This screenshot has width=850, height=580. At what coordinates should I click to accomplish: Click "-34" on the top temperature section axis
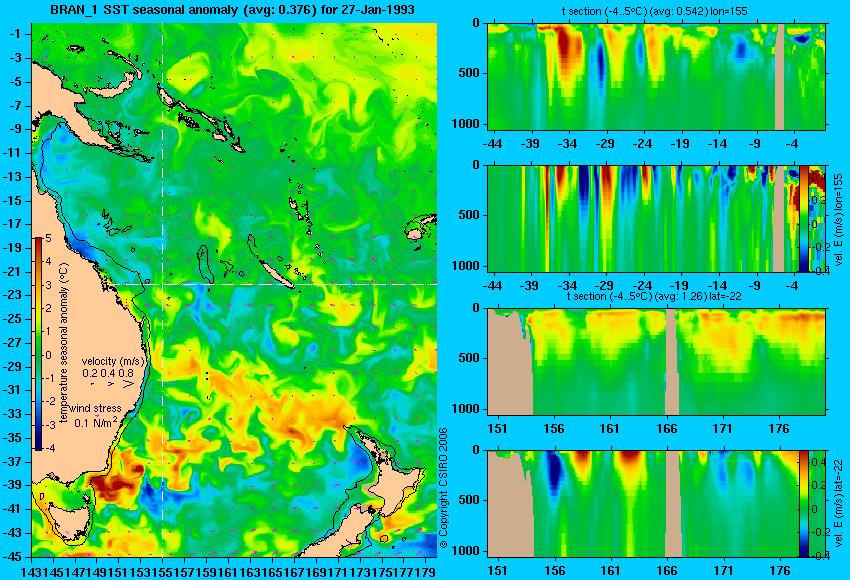pyautogui.click(x=567, y=144)
